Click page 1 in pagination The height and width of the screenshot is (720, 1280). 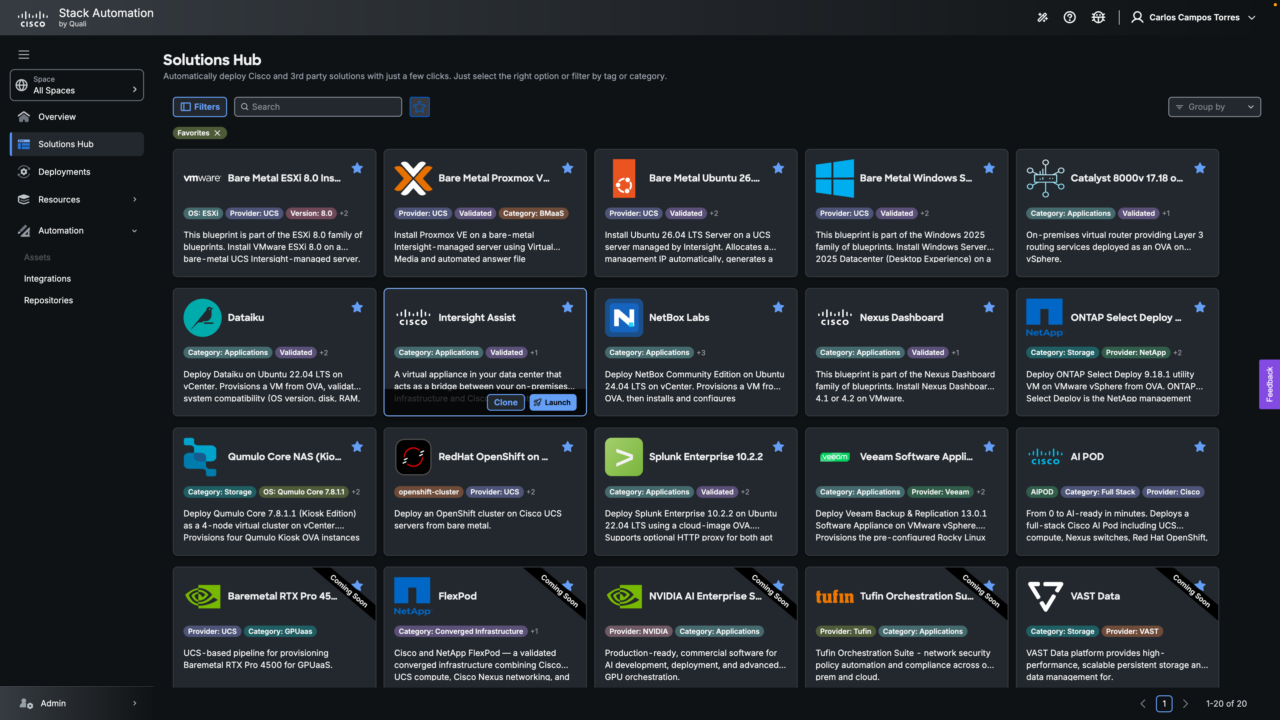(x=1164, y=704)
